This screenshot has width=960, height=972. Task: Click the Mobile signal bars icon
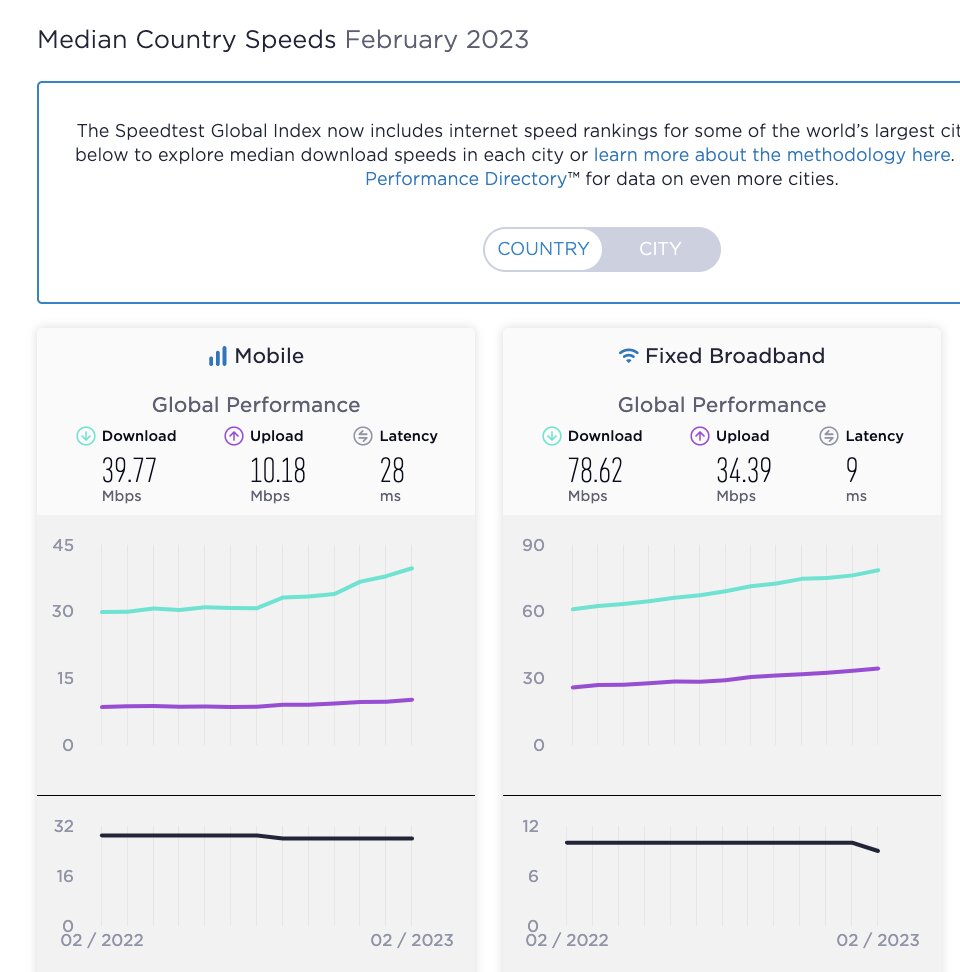coord(217,356)
